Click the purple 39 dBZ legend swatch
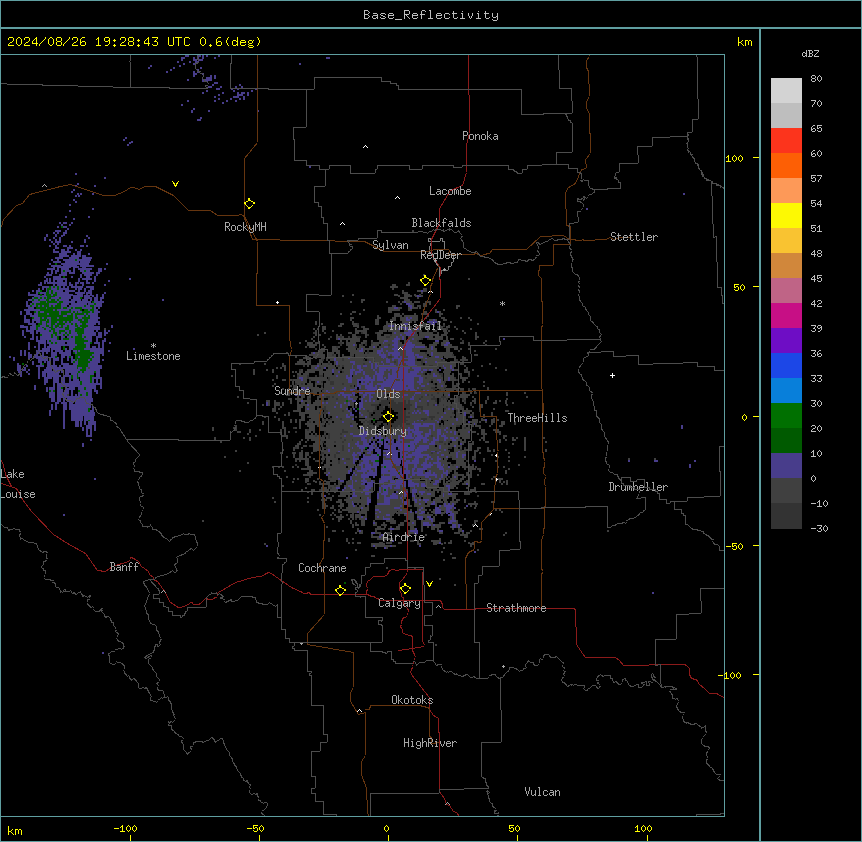 click(786, 341)
